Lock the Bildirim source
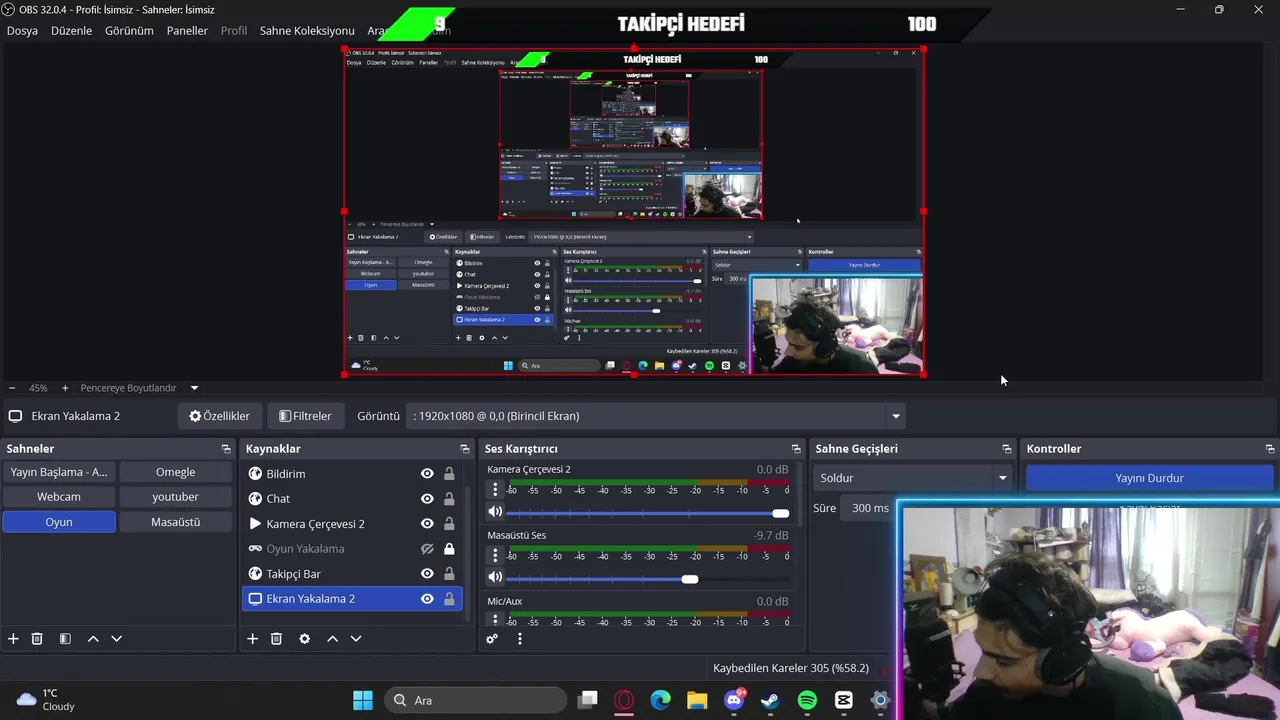Screen dimensions: 1280x720 tap(449, 474)
